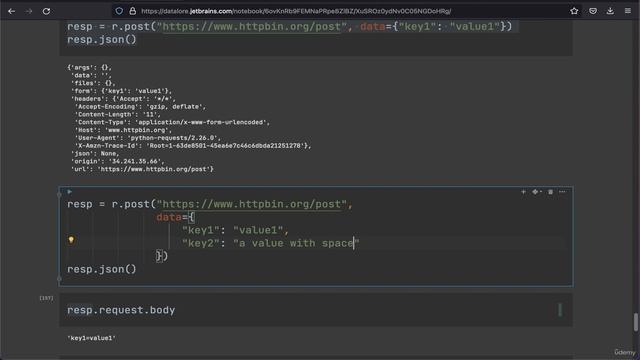The image size is (640, 360).
Task: Bookmark this page with the star icon
Action: 574,11
